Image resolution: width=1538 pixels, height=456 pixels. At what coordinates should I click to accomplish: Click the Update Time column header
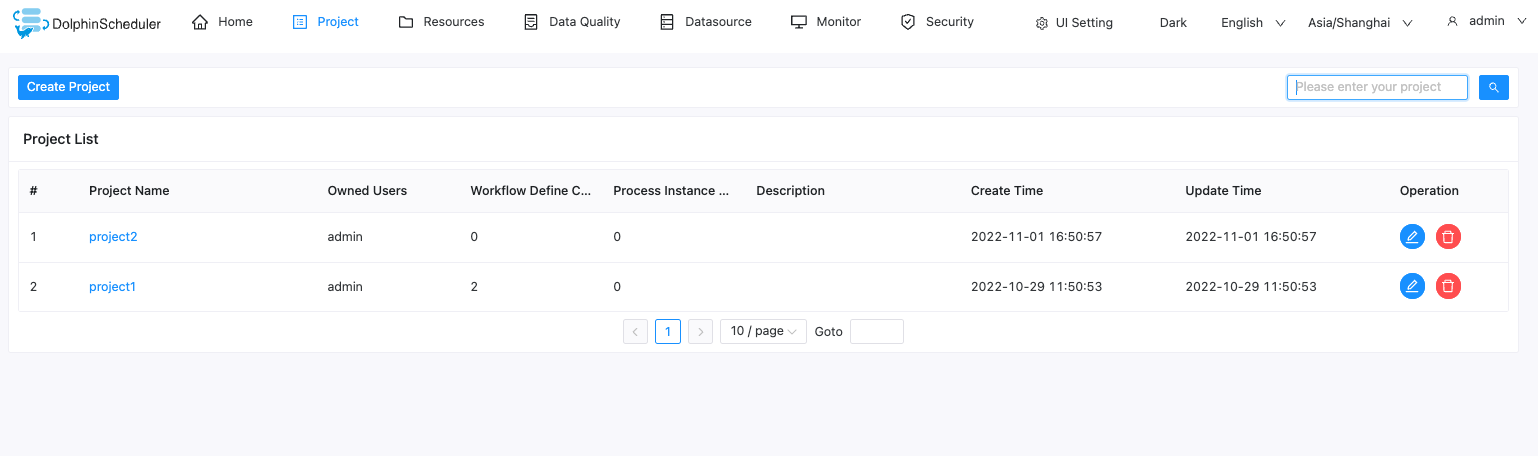(1223, 191)
